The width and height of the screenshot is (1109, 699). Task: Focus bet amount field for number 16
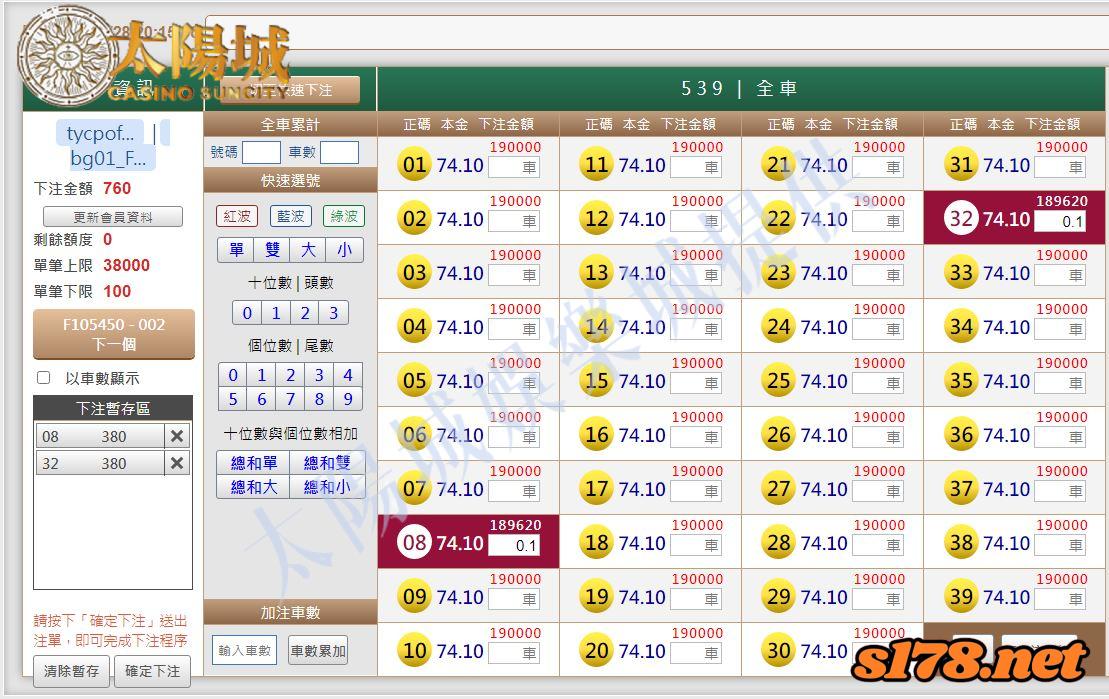(696, 437)
